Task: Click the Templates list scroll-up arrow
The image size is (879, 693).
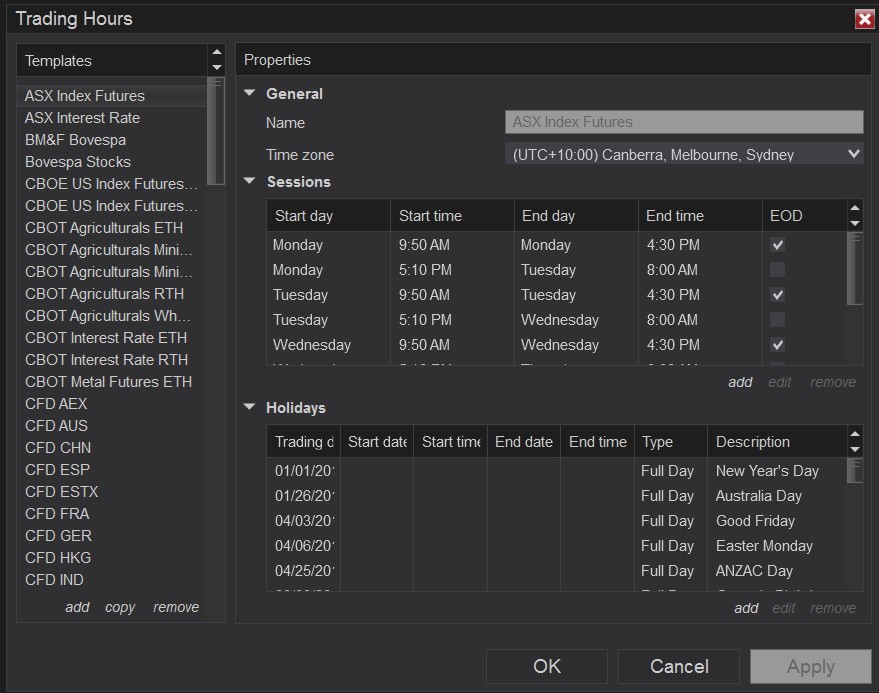Action: pyautogui.click(x=216, y=53)
